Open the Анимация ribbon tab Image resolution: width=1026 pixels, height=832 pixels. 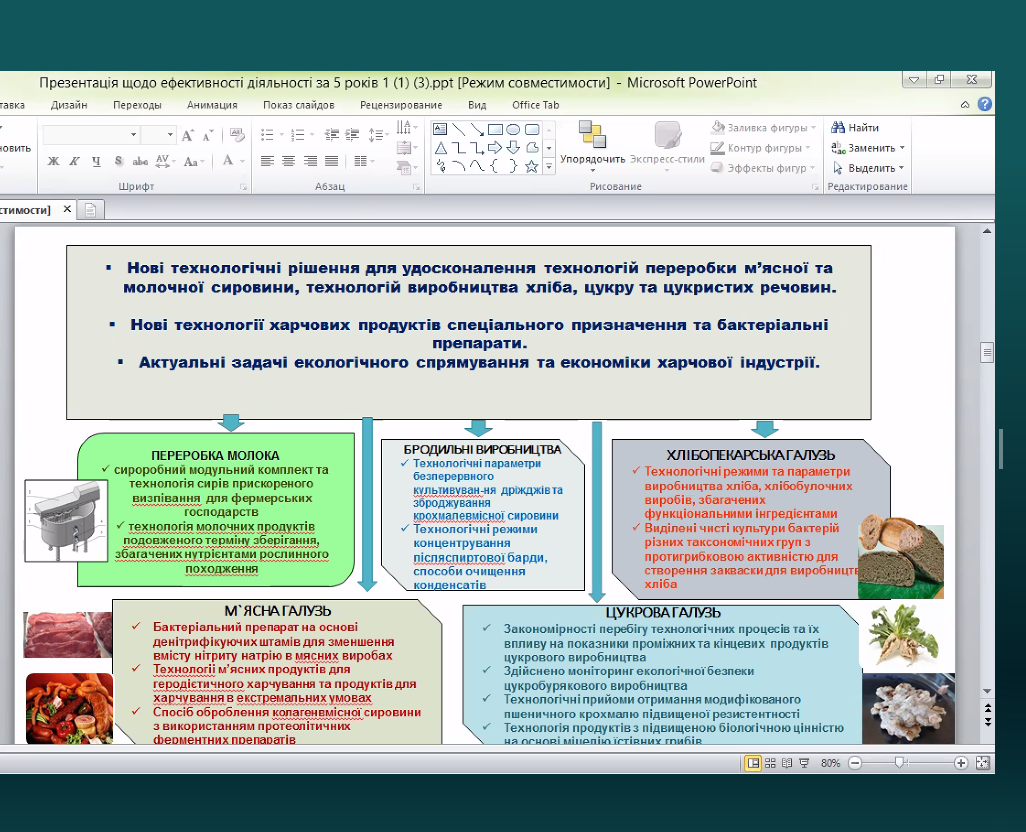212,105
